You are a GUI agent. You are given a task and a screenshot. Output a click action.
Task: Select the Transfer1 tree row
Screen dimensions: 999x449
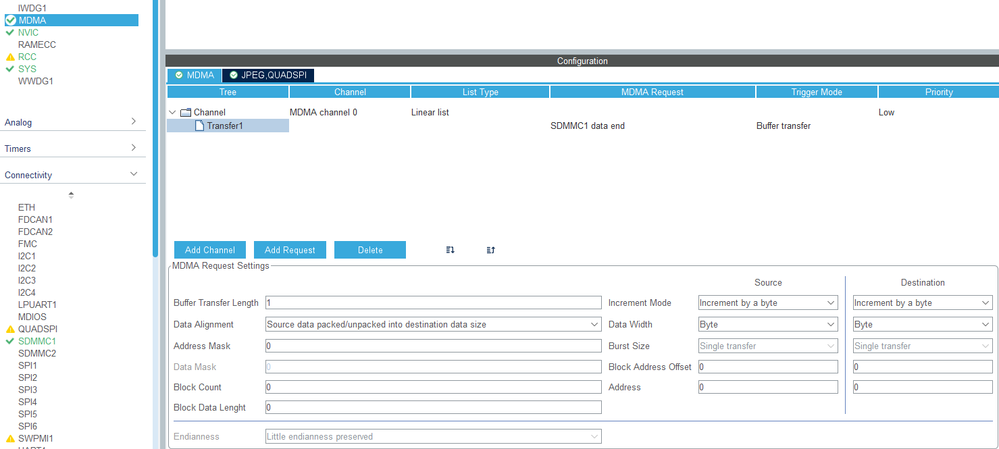point(228,126)
